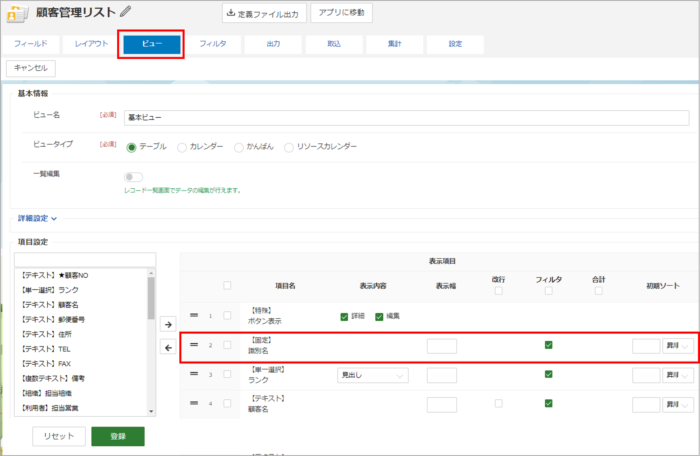Image resolution: width=700 pixels, height=456 pixels.
Task: Open 昇順 sort dropdown in 識別名 row
Action: point(678,346)
